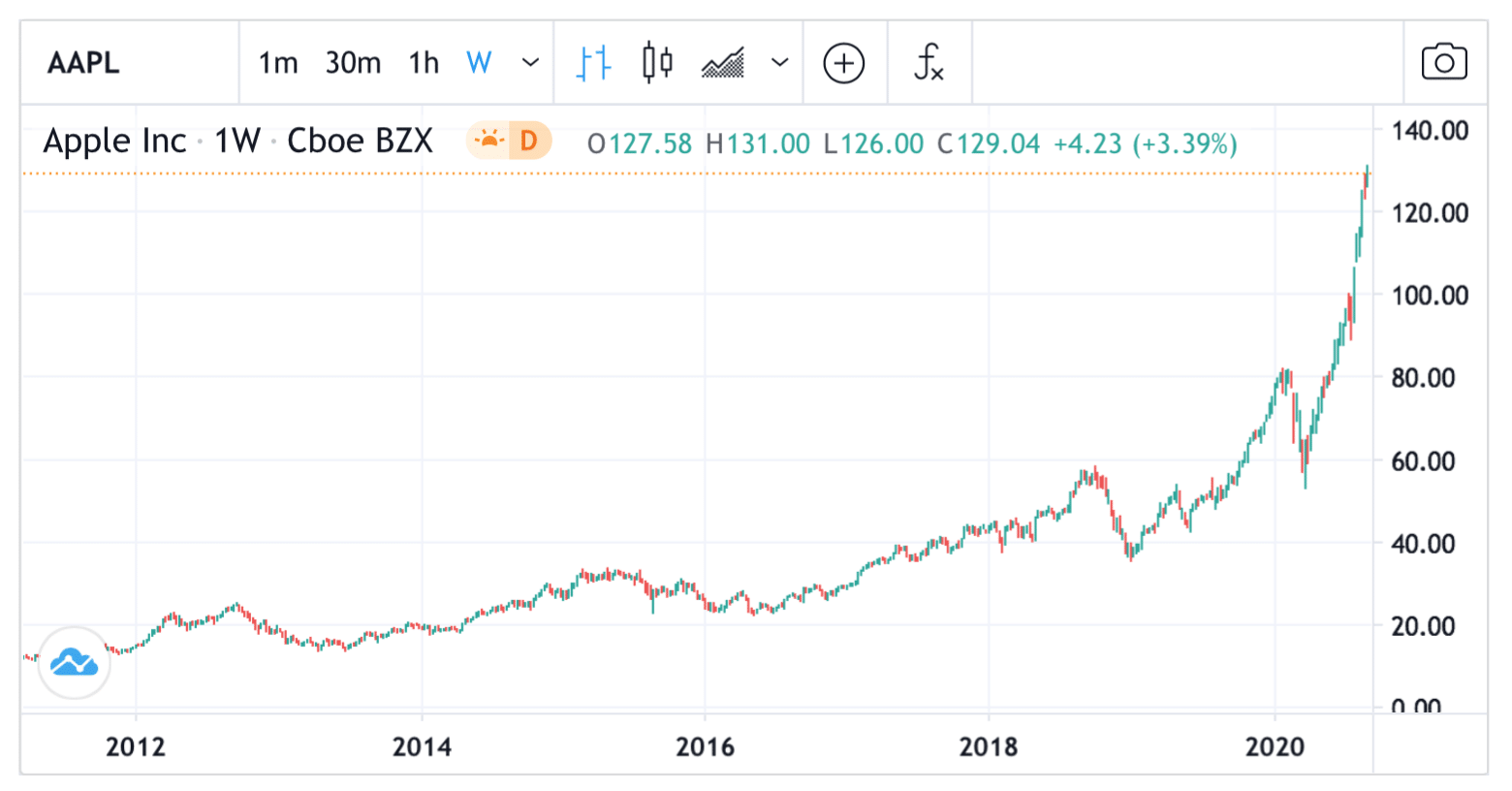
Task: Expand the interval dropdown chevron
Action: [528, 62]
